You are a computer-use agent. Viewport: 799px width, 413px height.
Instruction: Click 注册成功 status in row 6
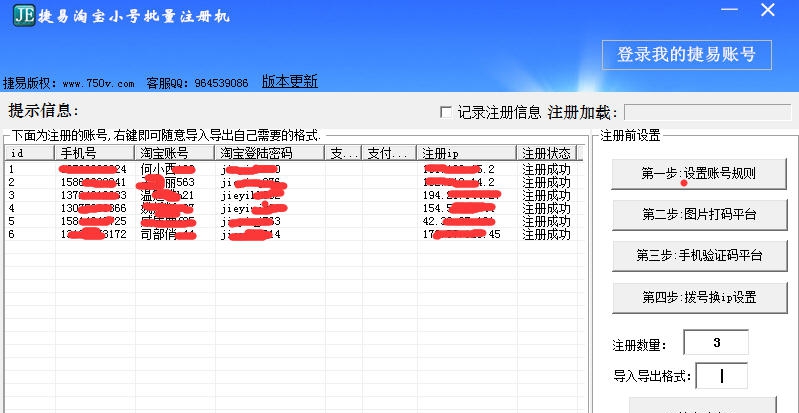pos(546,235)
